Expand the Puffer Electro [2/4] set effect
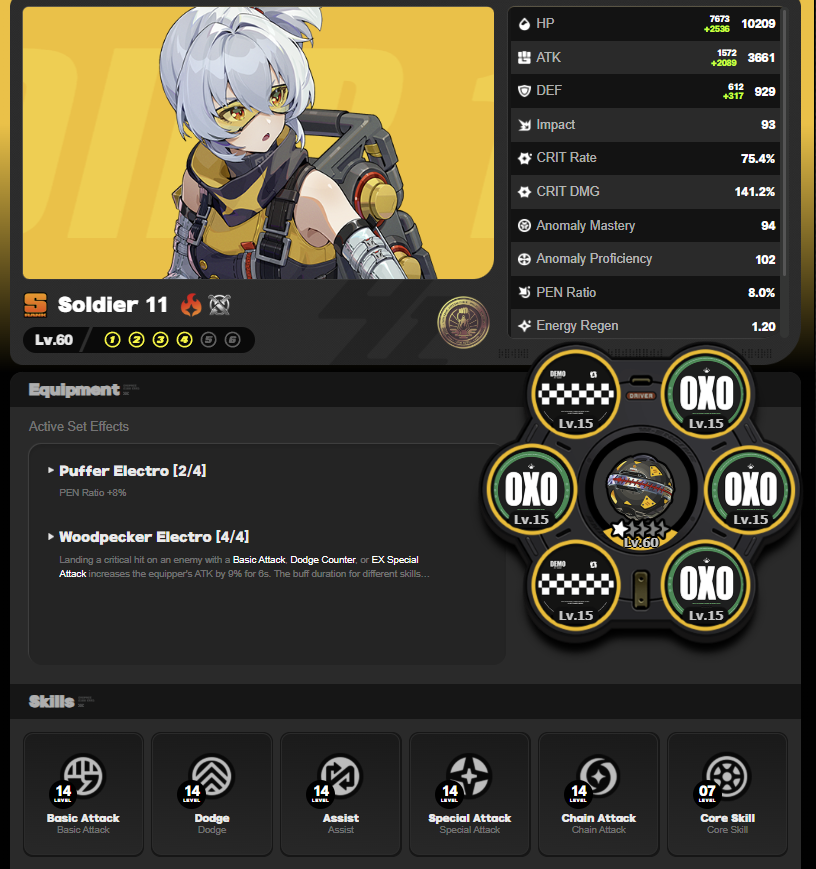 (132, 471)
